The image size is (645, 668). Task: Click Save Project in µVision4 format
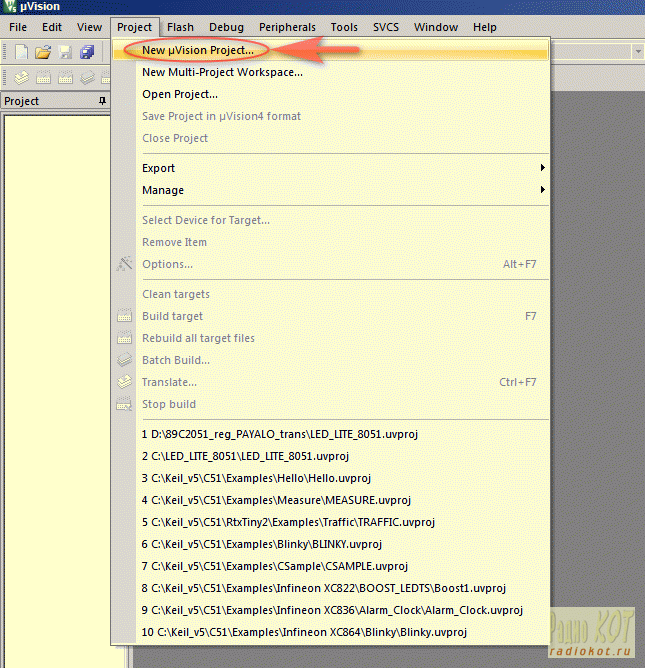coord(330,116)
